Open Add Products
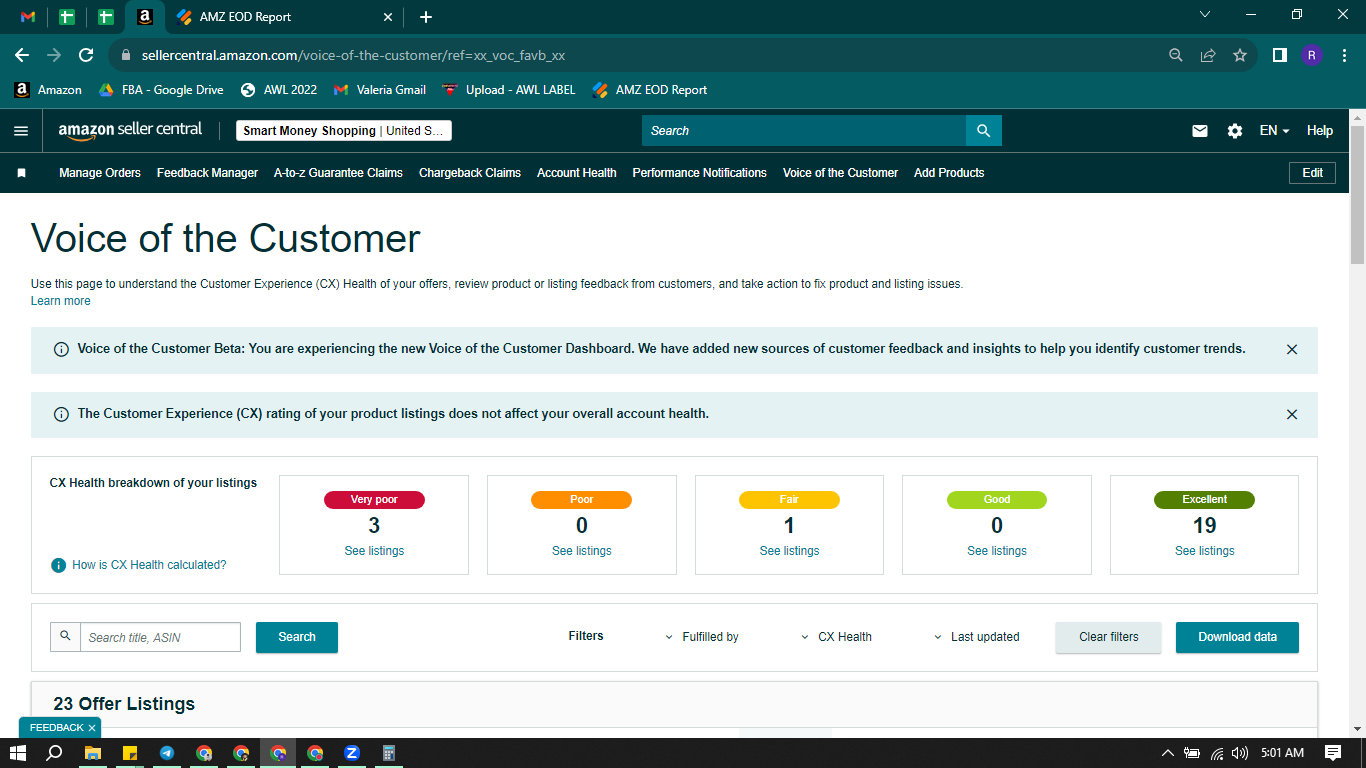The width and height of the screenshot is (1366, 768). (x=949, y=173)
